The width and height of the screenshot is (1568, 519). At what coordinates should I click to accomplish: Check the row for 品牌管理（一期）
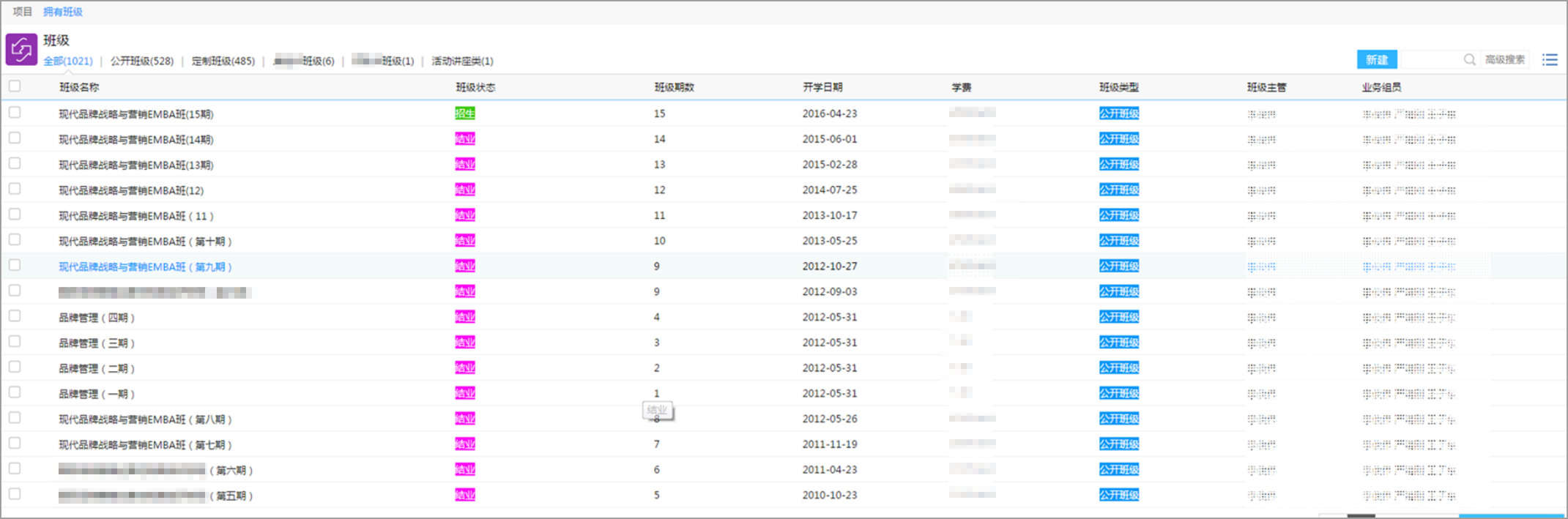coord(15,392)
